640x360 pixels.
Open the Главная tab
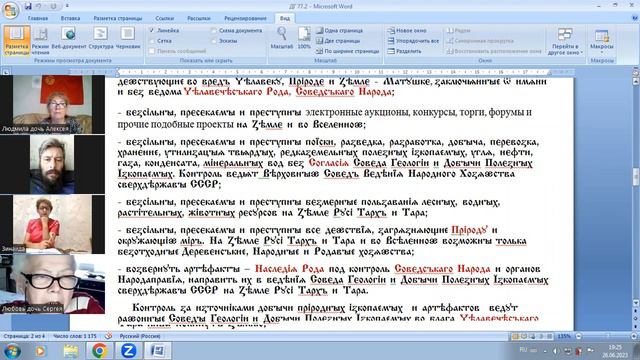pyautogui.click(x=38, y=18)
